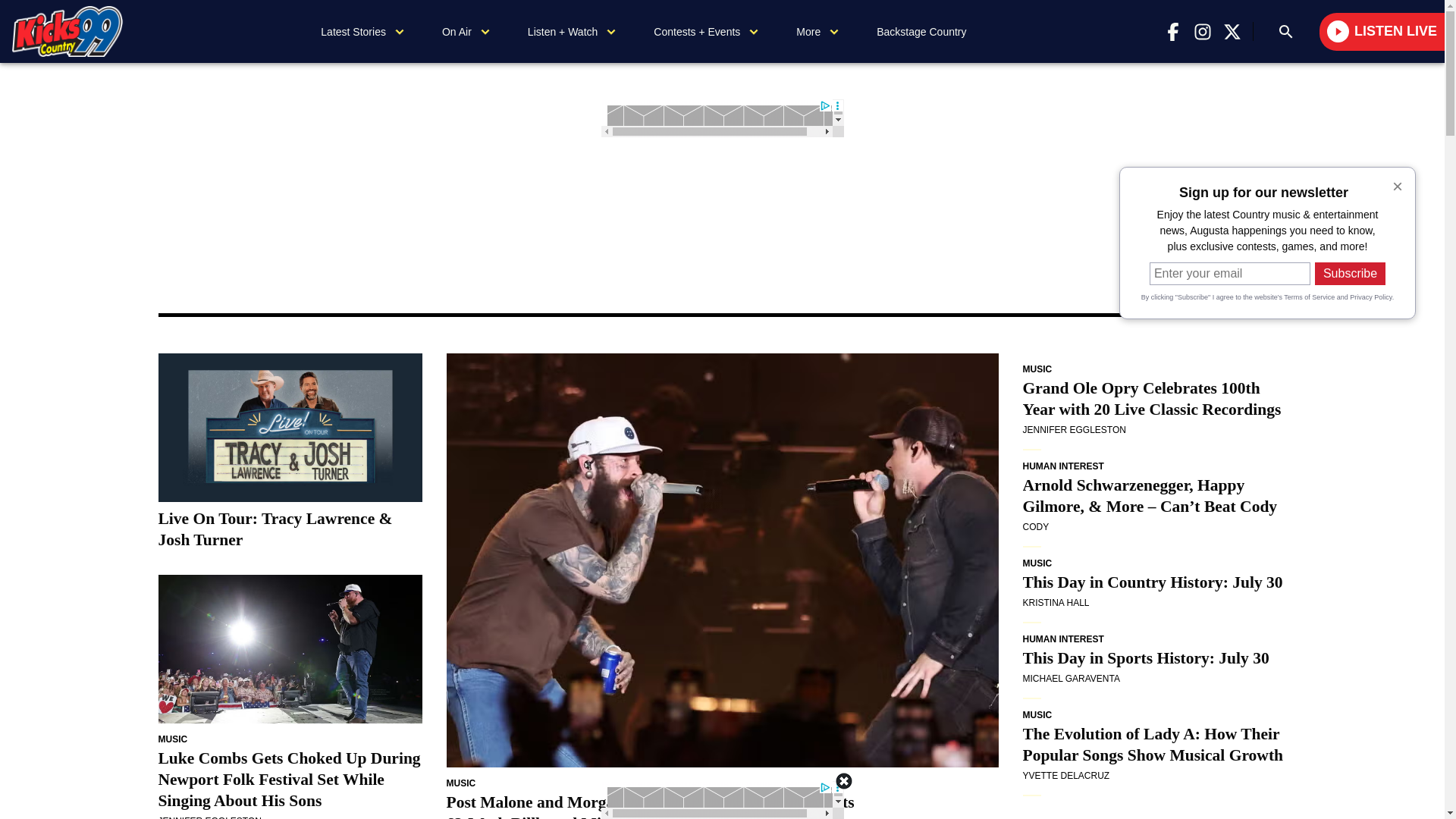The image size is (1456, 819).
Task: Open Post Malone and Morgan Wallen photo
Action: [x=722, y=560]
